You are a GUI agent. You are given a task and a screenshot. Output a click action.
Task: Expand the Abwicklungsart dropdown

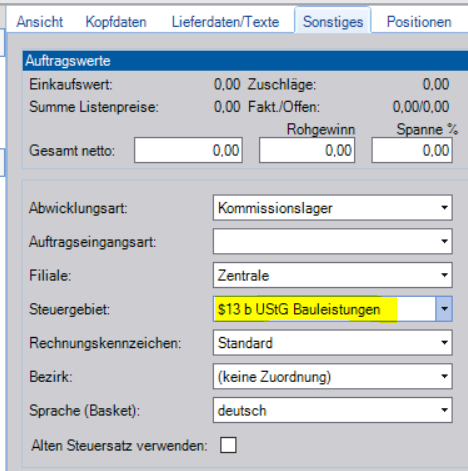(x=444, y=208)
